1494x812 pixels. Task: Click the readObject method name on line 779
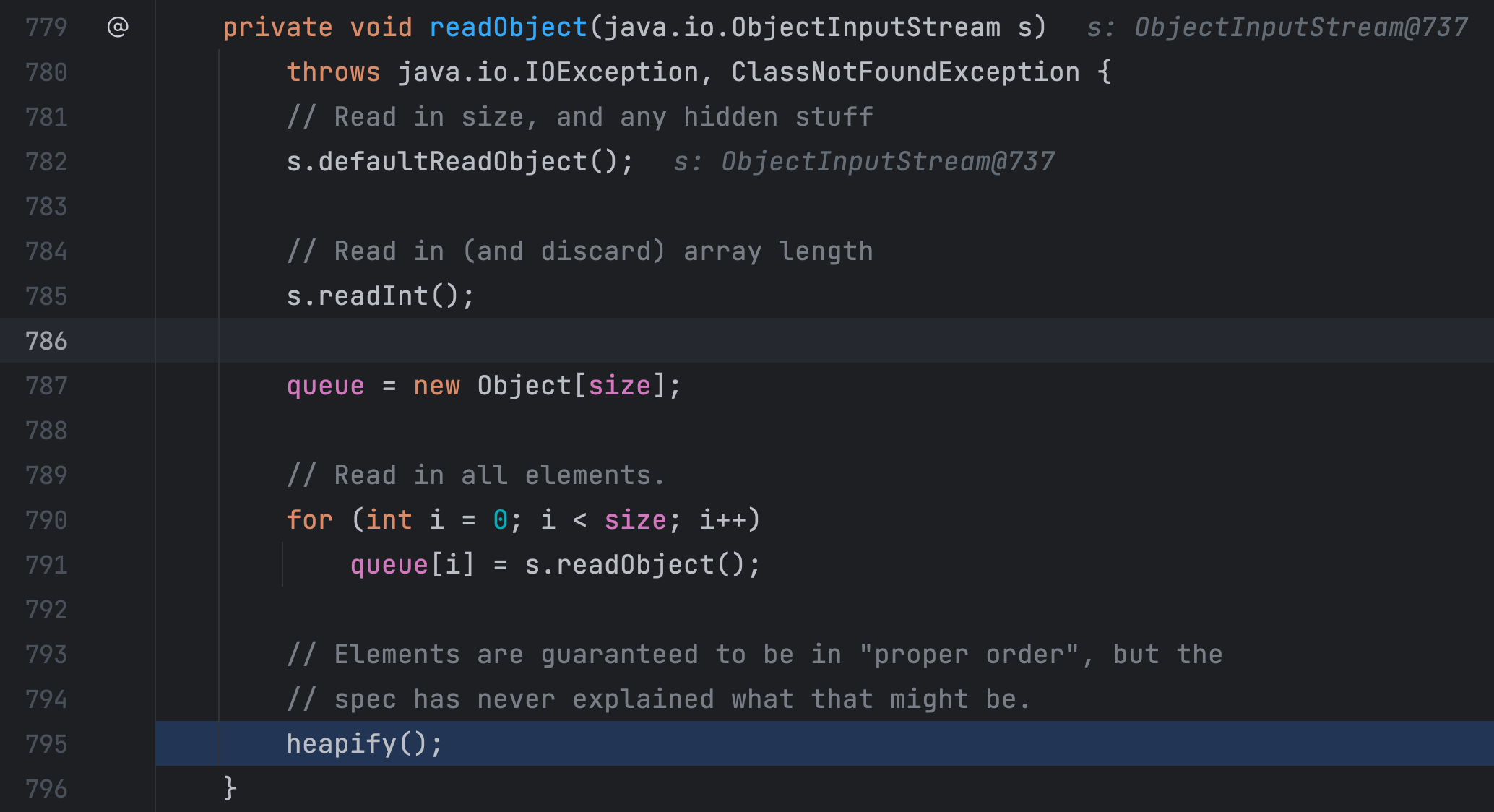click(509, 27)
